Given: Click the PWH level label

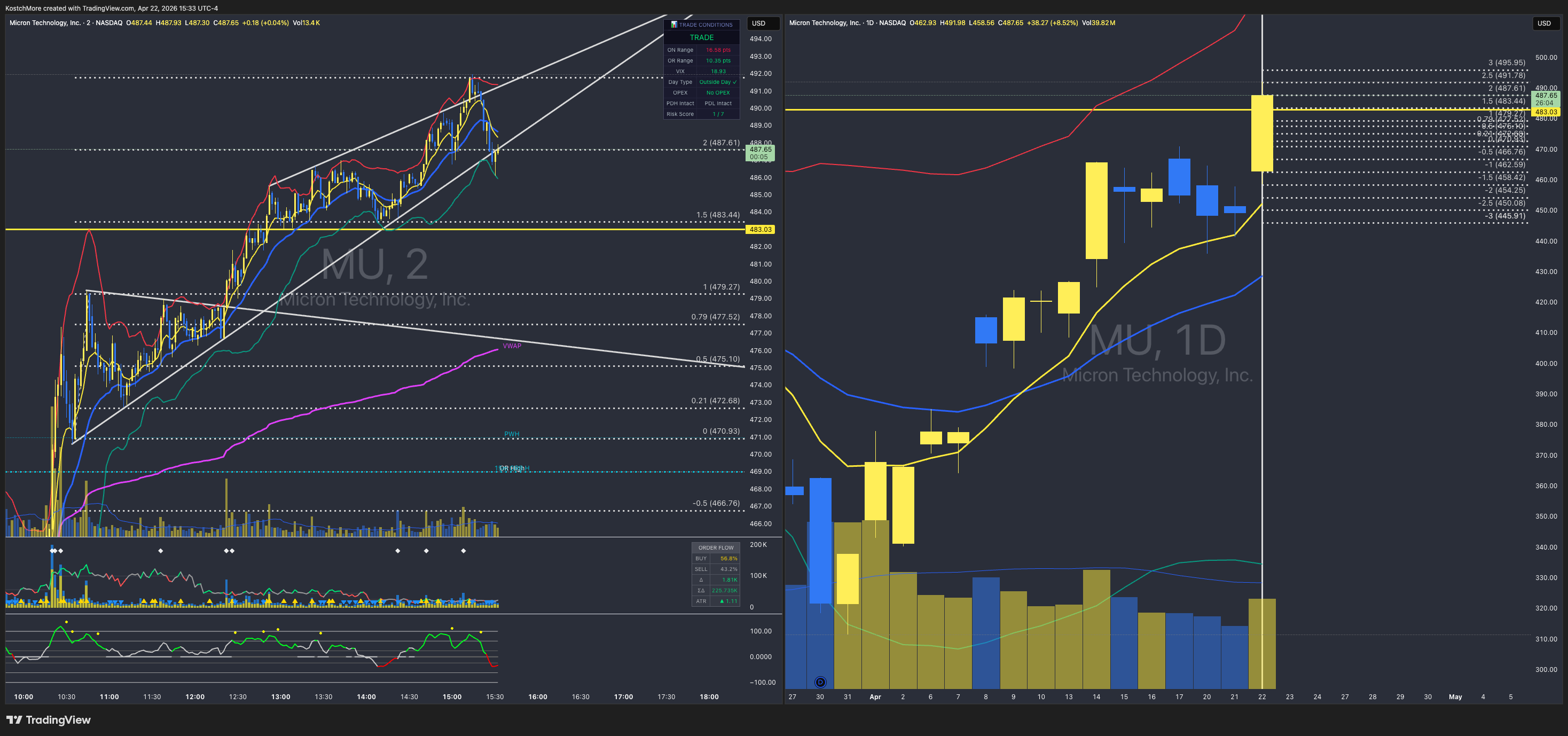Looking at the screenshot, I should coord(512,434).
